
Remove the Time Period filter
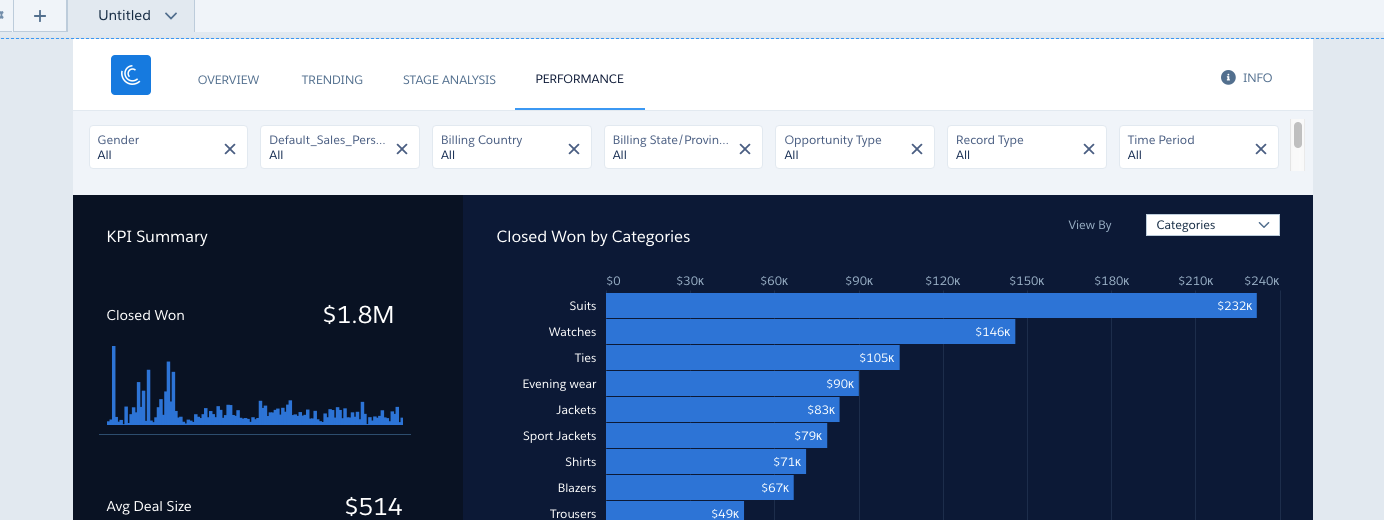coord(1261,148)
